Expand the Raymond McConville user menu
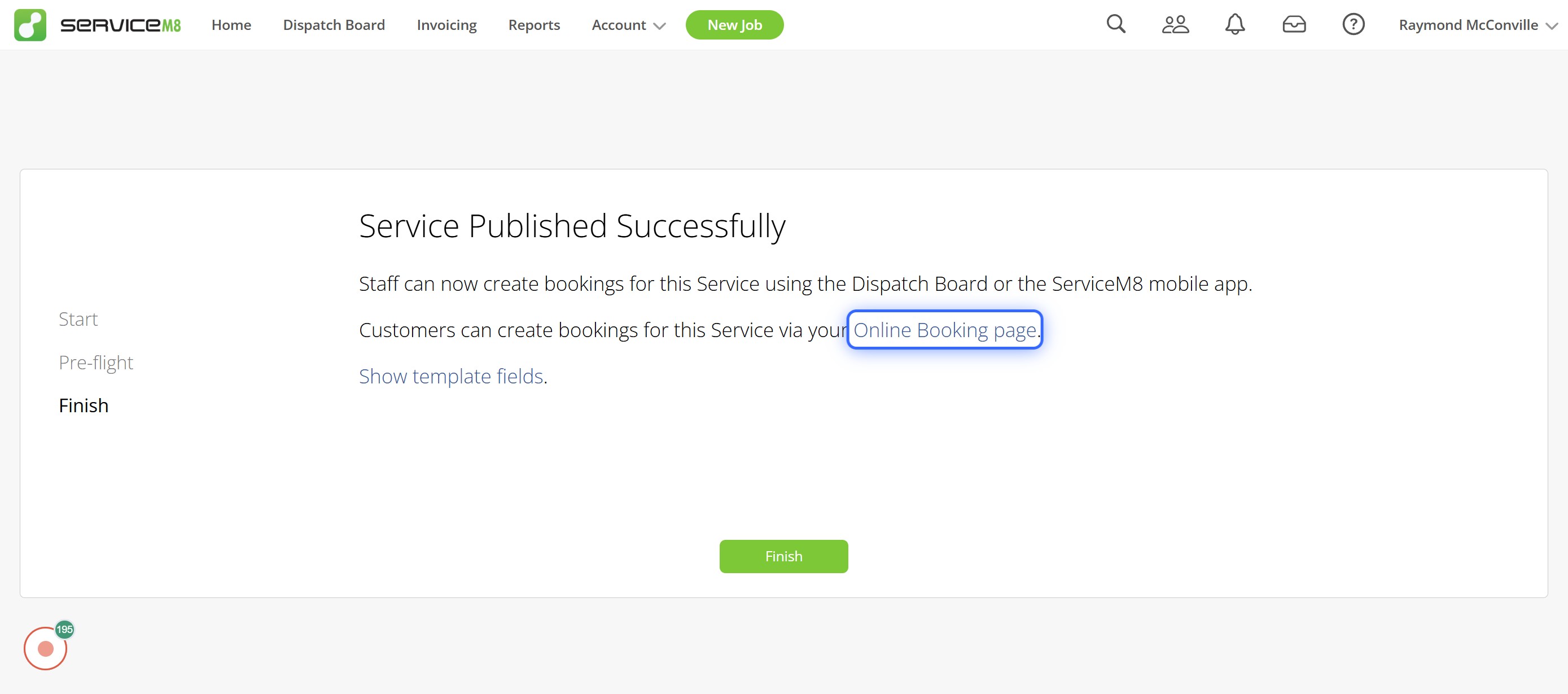This screenshot has height=694, width=1568. [x=1478, y=25]
